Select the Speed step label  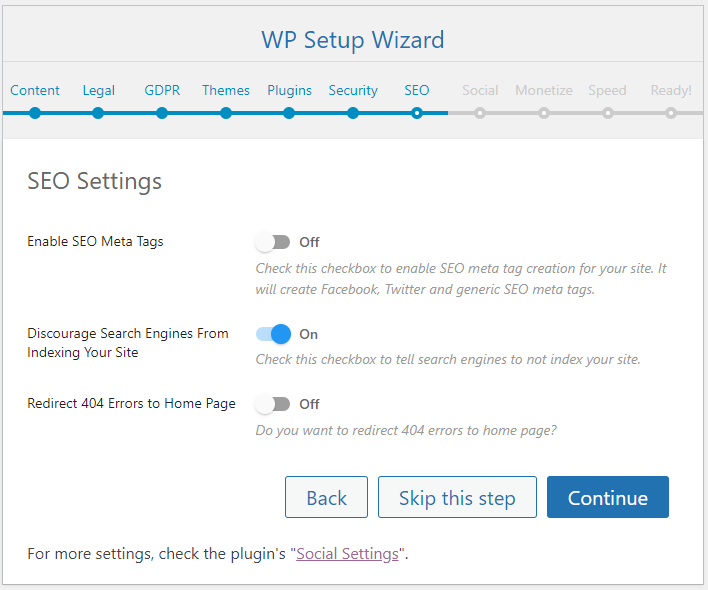click(x=607, y=90)
